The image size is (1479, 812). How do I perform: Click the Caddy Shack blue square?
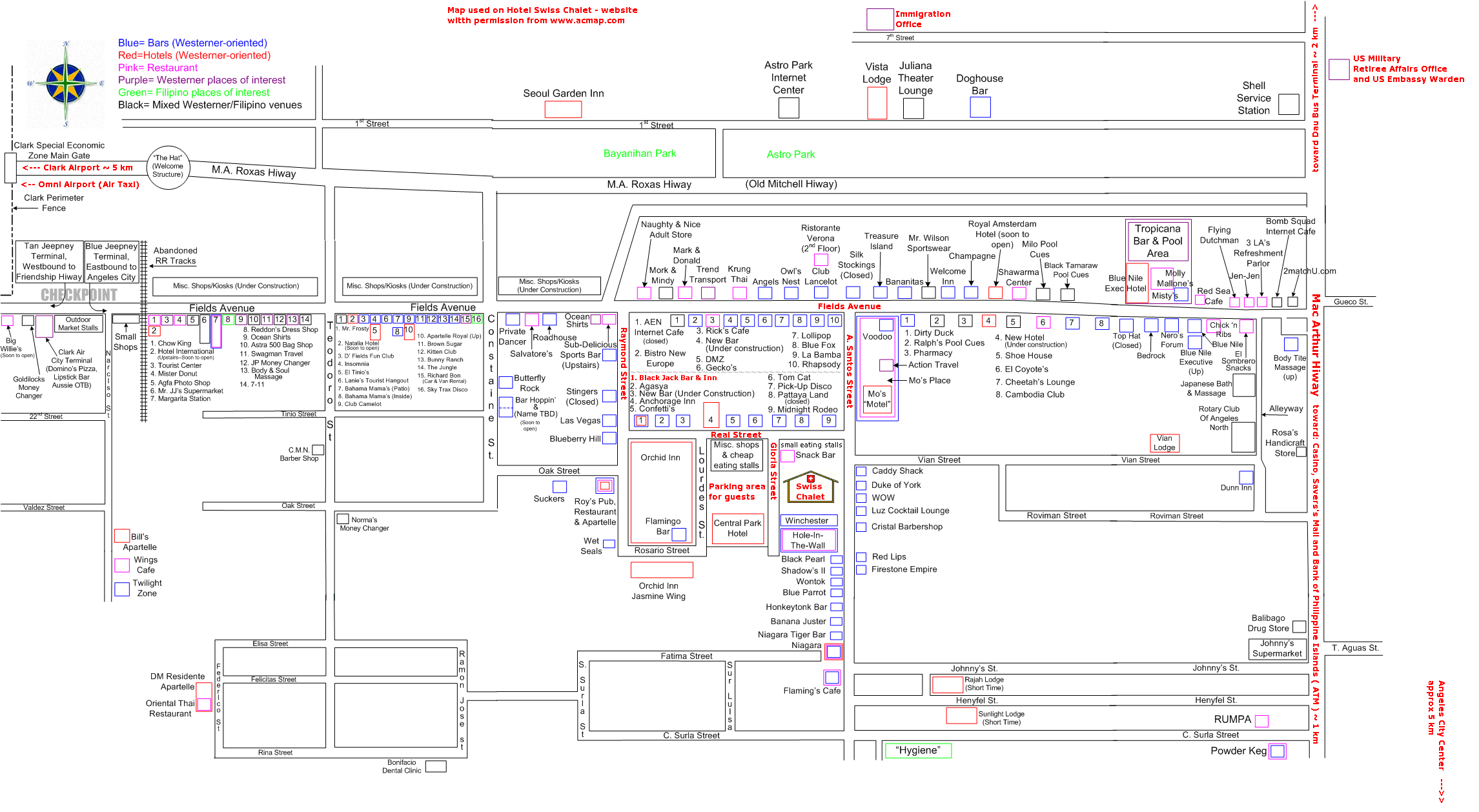pyautogui.click(x=861, y=471)
